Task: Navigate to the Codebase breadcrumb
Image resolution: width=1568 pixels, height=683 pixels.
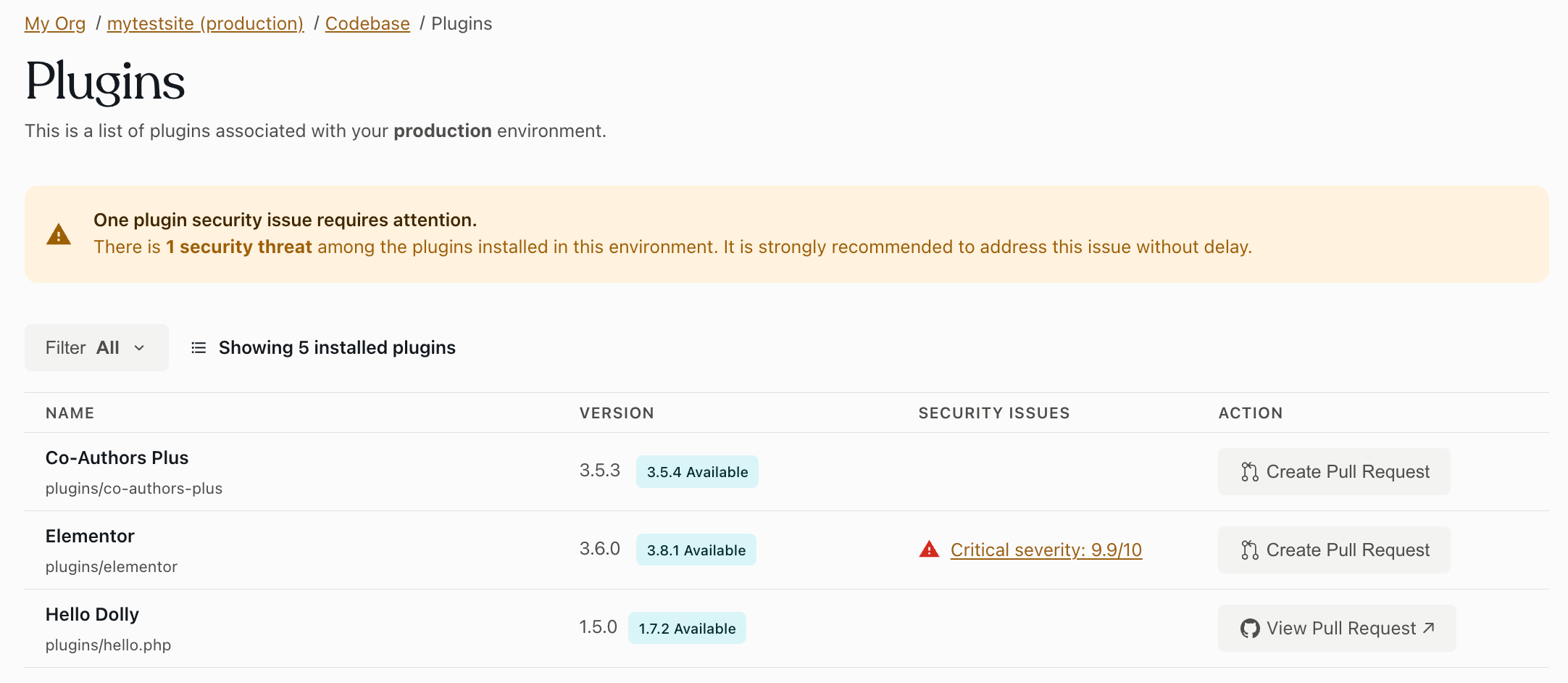Action: (367, 23)
